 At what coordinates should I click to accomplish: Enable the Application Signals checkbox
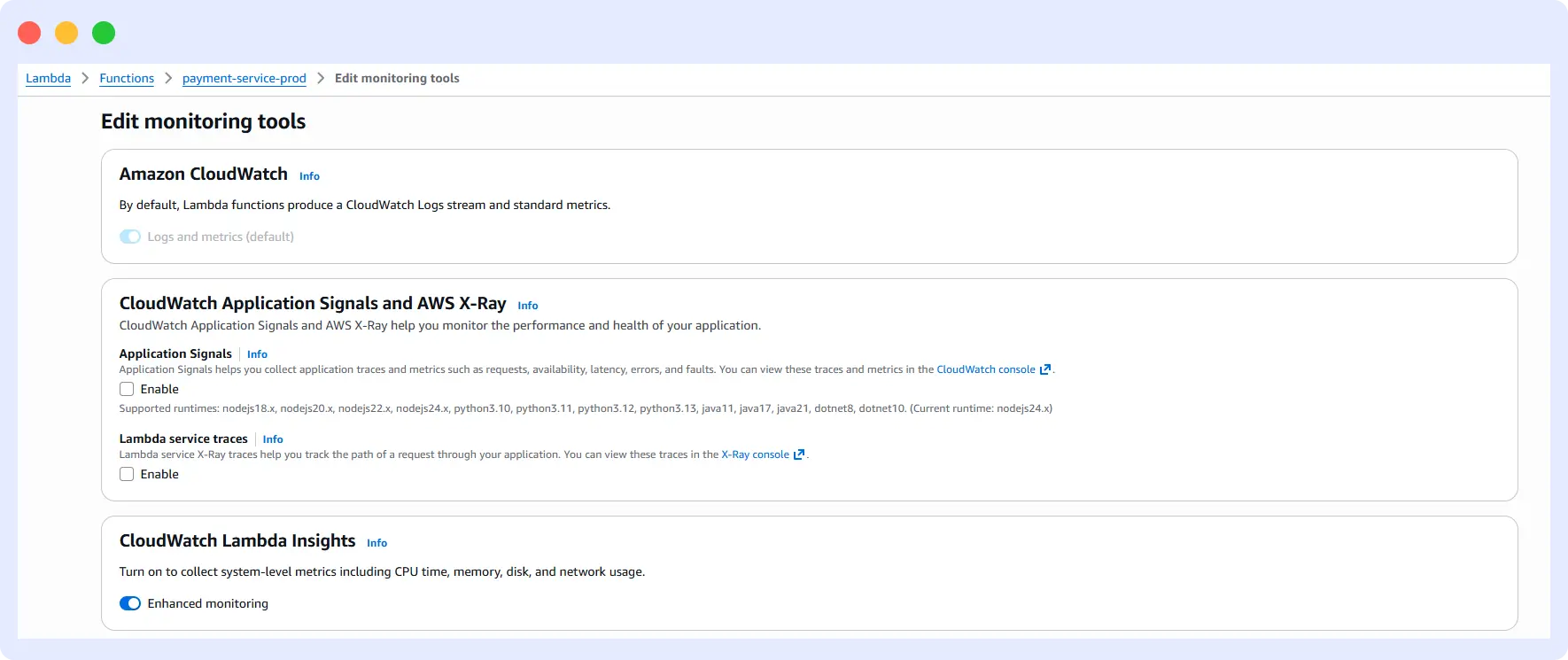pos(127,389)
